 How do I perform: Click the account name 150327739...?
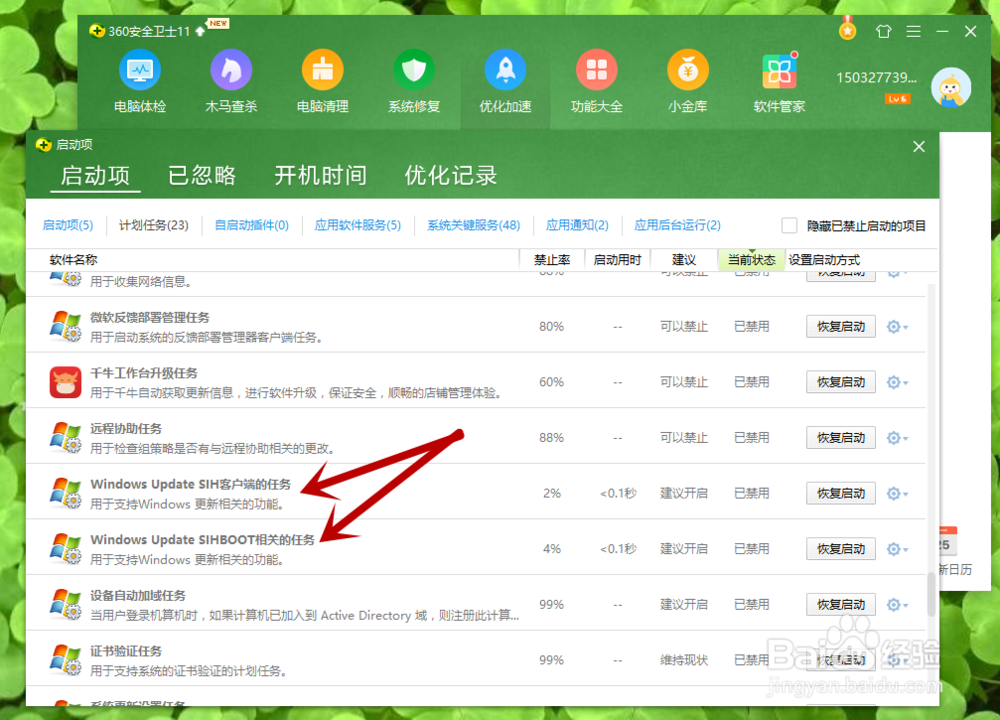tap(876, 78)
